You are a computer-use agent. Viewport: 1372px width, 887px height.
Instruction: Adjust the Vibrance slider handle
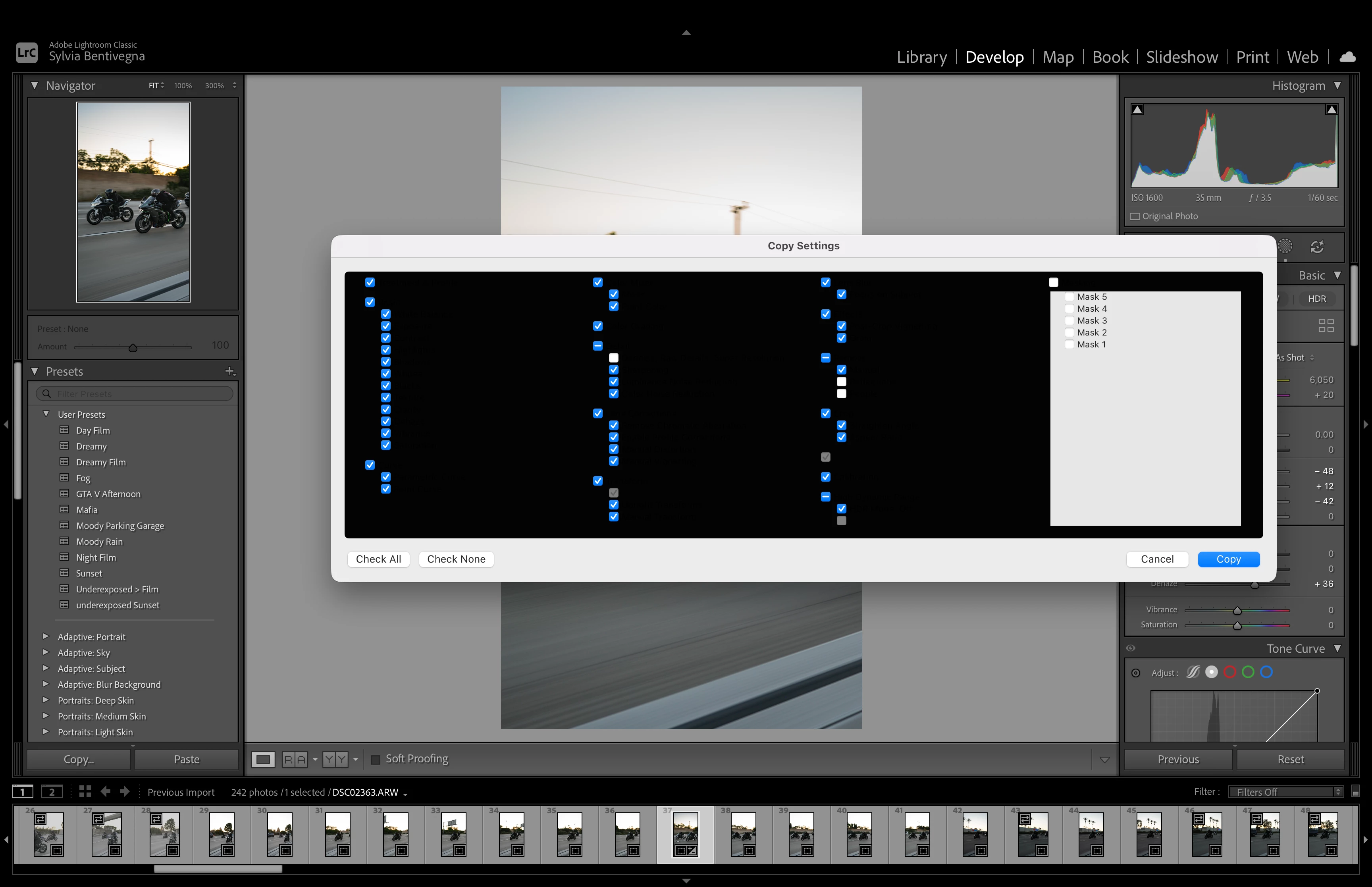click(1237, 611)
